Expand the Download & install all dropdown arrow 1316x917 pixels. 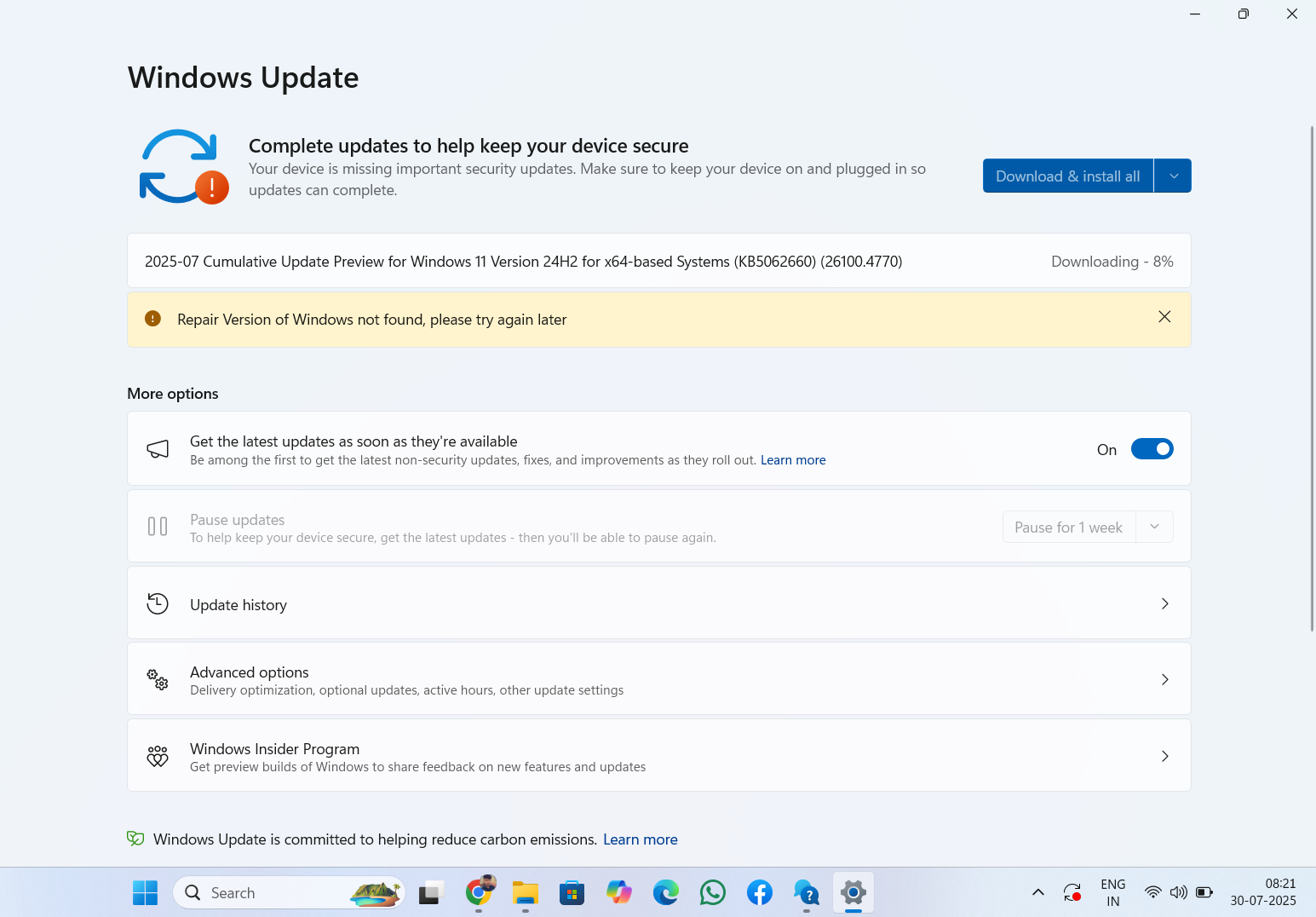1173,176
